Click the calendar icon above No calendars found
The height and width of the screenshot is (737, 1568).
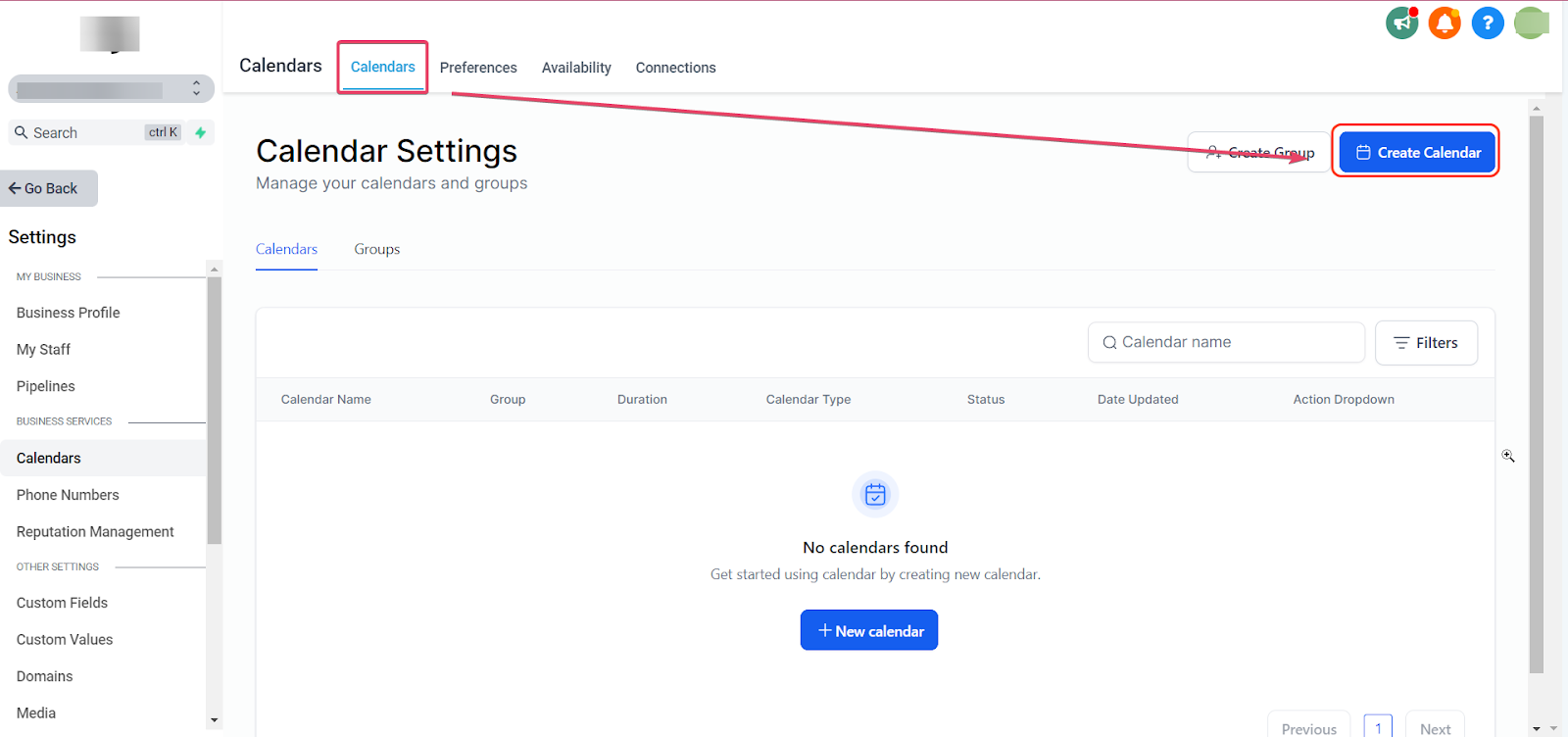pos(875,494)
